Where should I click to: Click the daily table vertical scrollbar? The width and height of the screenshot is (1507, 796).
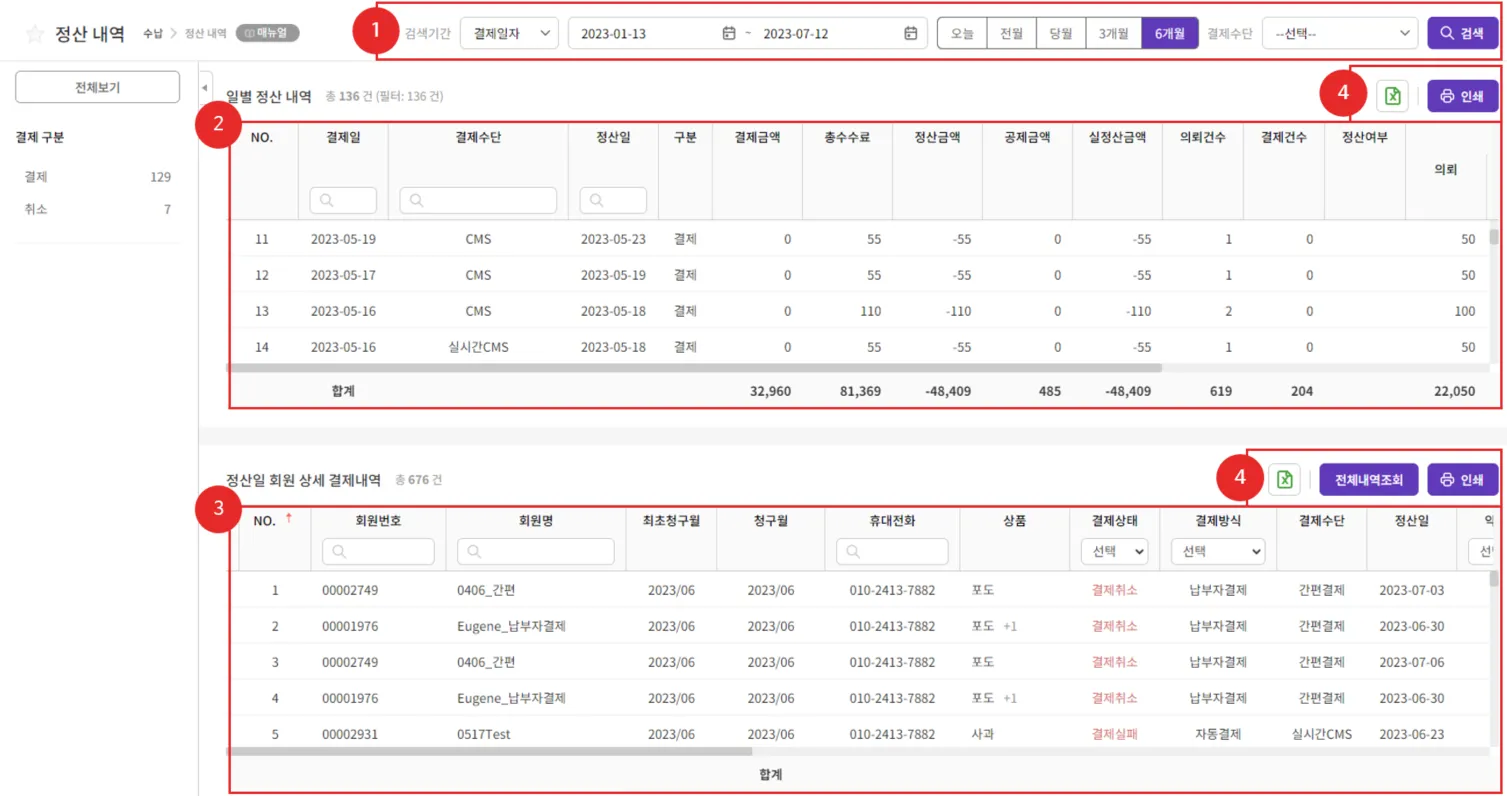tap(1494, 238)
